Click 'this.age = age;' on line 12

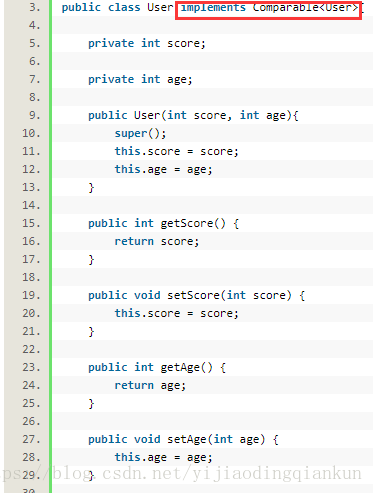[x=163, y=169]
